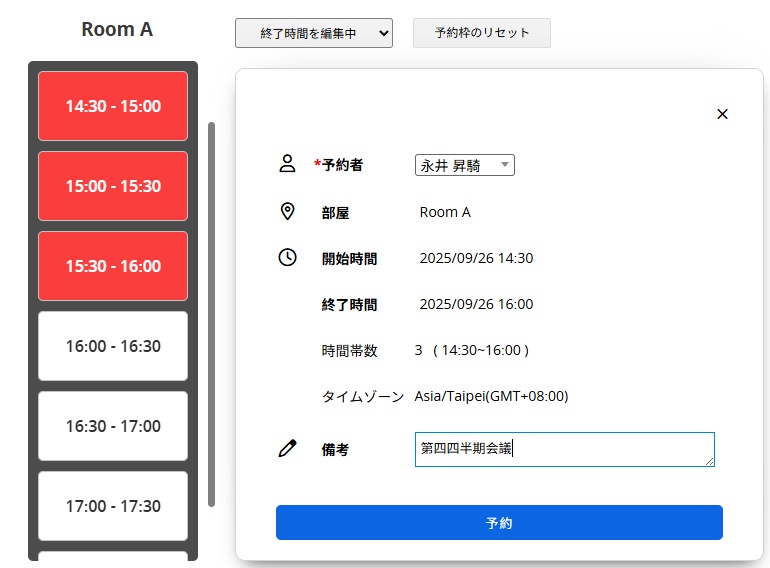This screenshot has width=770, height=568.
Task: Toggle the 15:00 - 15:30 time slot
Action: coord(113,186)
